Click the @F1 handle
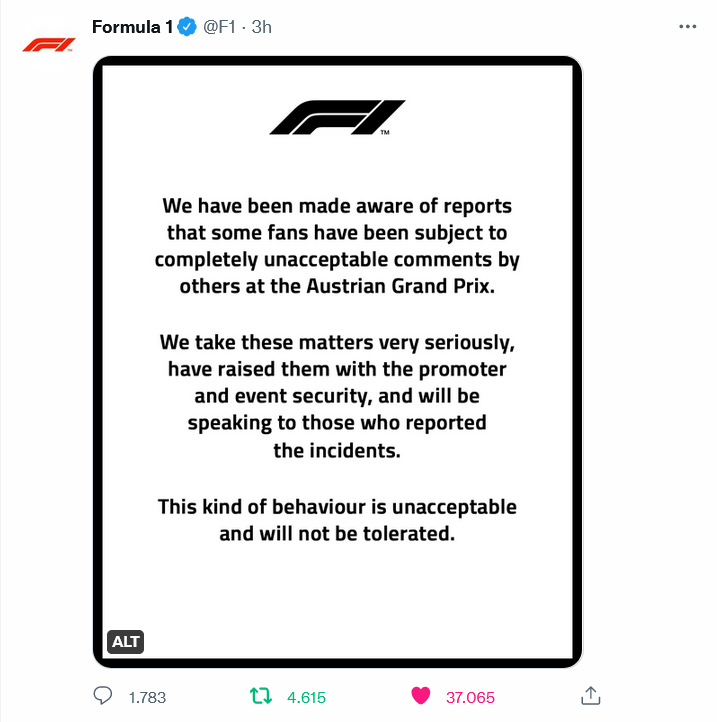 (222, 28)
